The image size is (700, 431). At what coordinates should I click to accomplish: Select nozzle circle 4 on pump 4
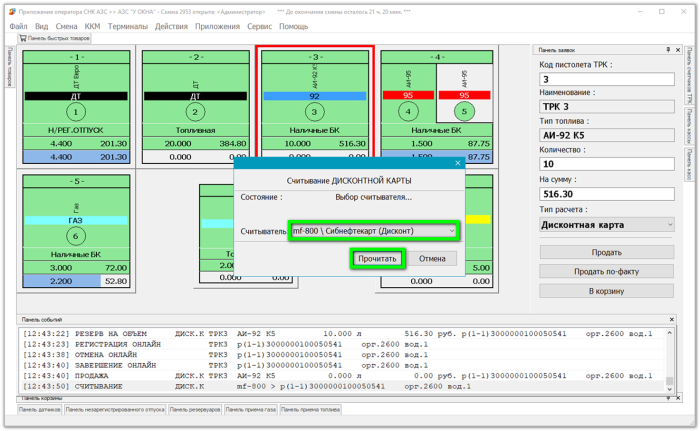(x=408, y=111)
